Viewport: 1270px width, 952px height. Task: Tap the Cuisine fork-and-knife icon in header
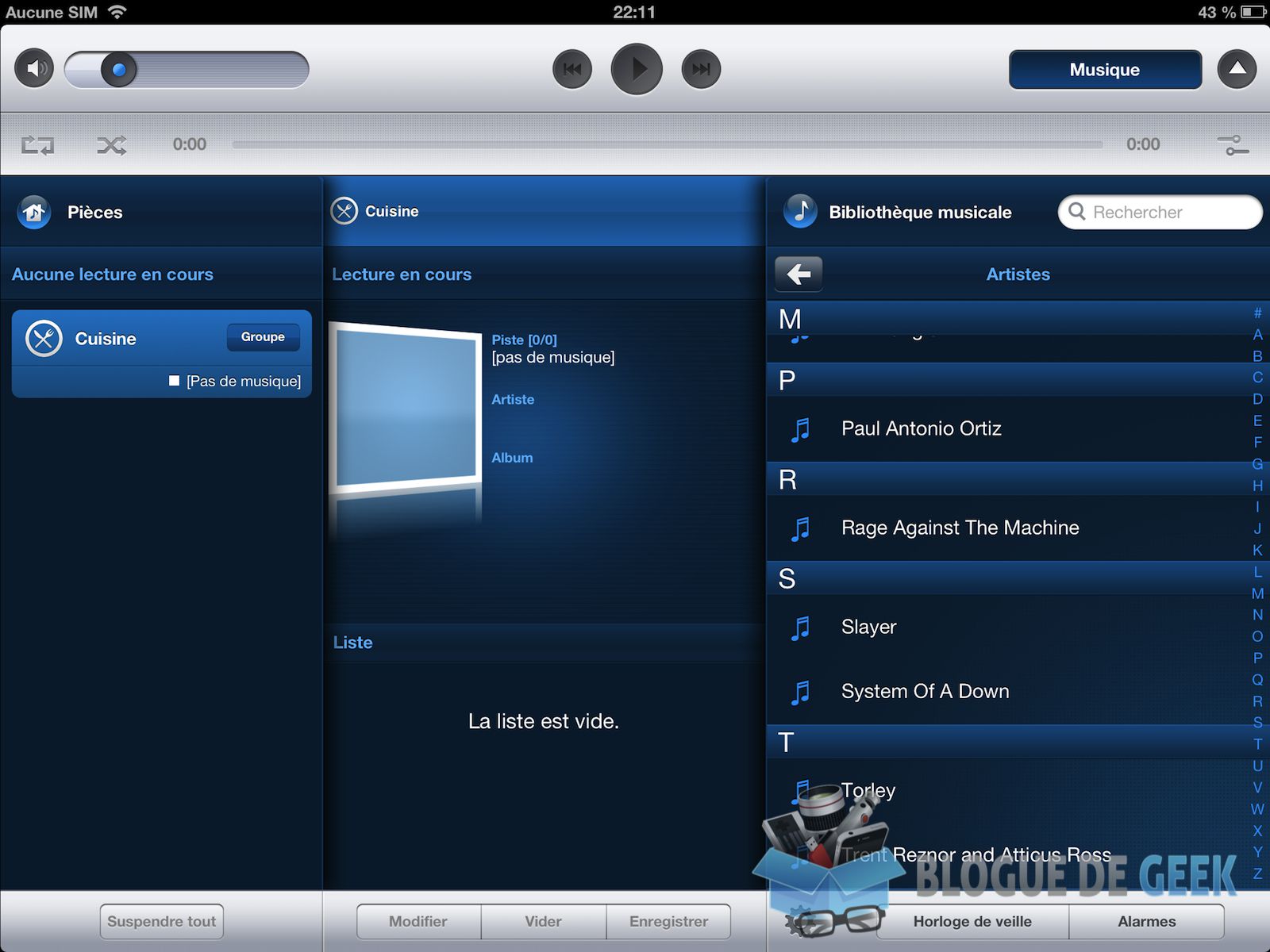click(344, 211)
